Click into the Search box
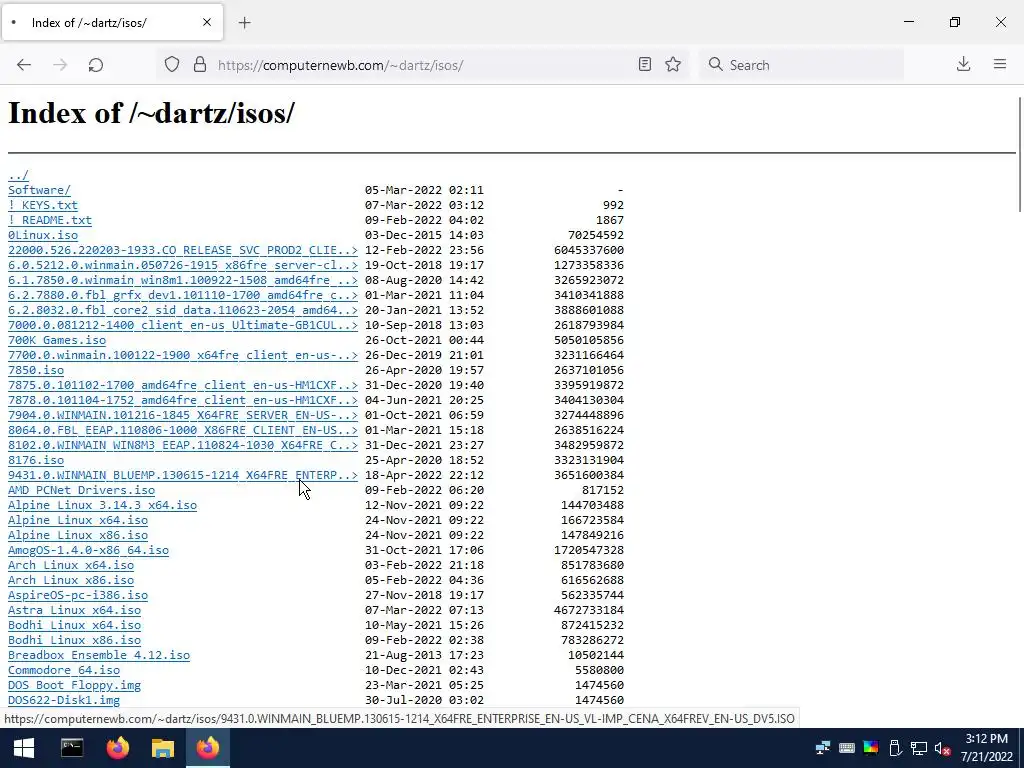Screen dimensions: 1024x768 801,65
